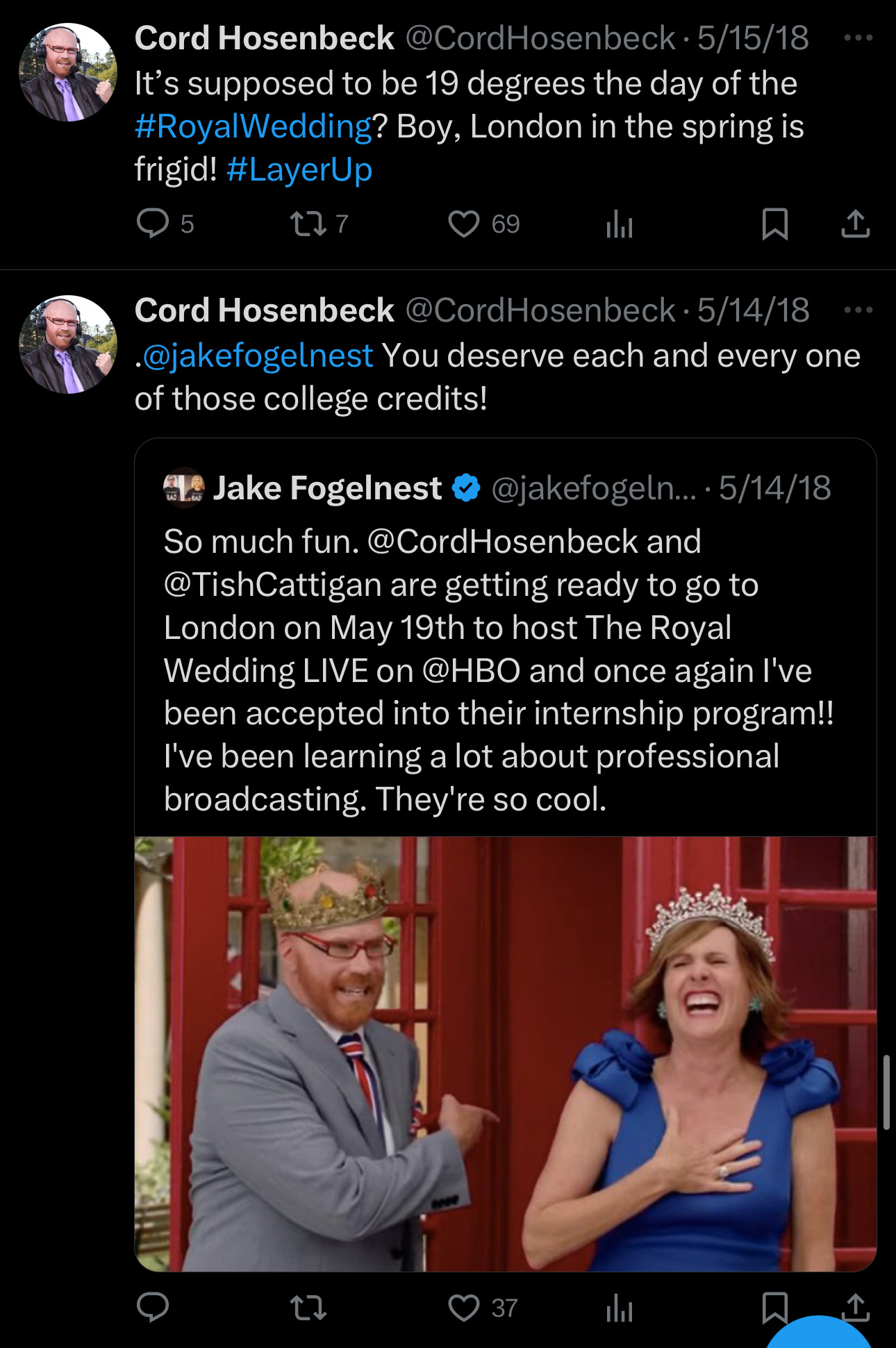Viewport: 896px width, 1348px height.
Task: Open the #LayerUp hashtag
Action: [x=299, y=169]
